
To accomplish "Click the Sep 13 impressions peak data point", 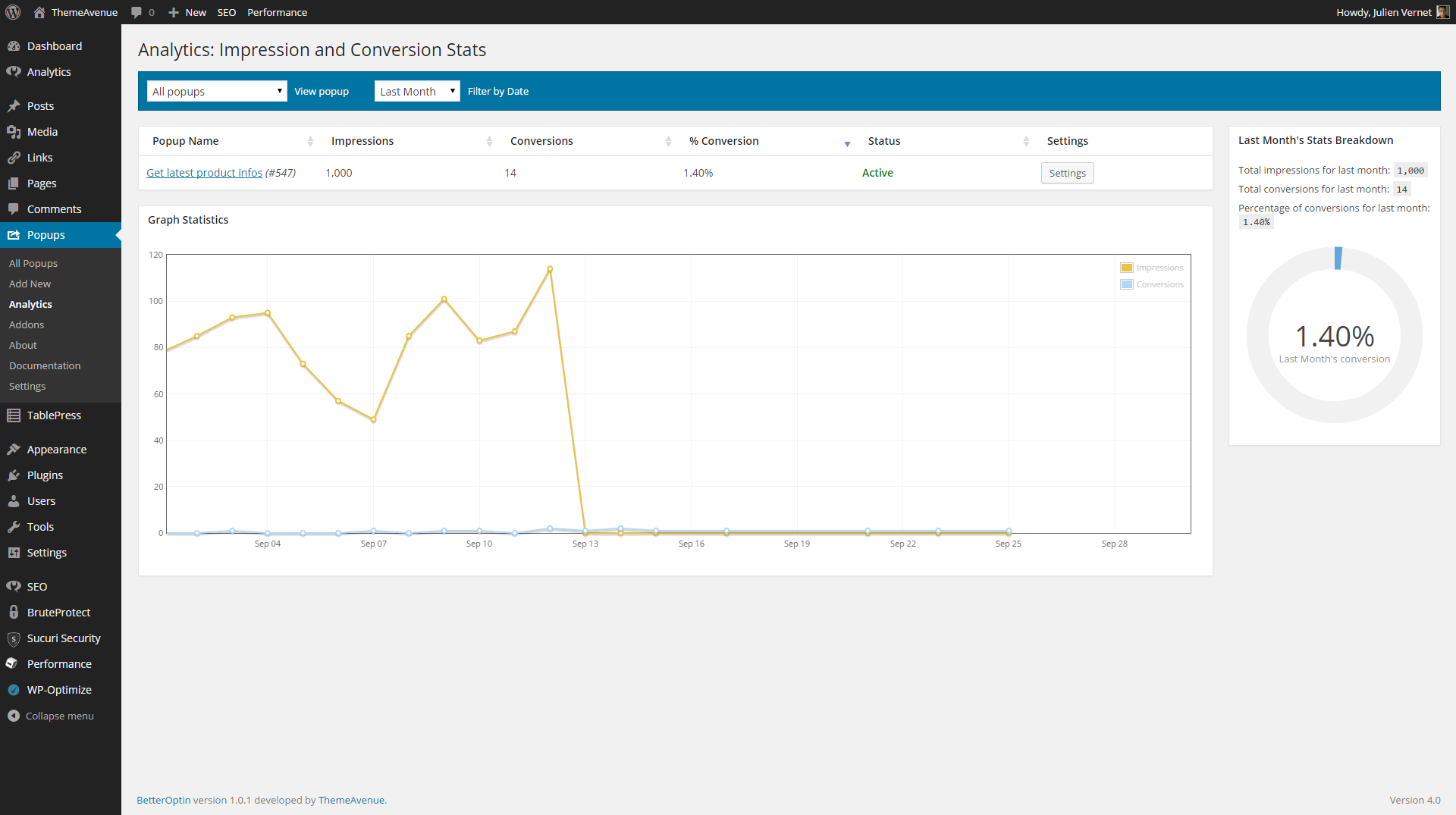I will click(x=550, y=269).
